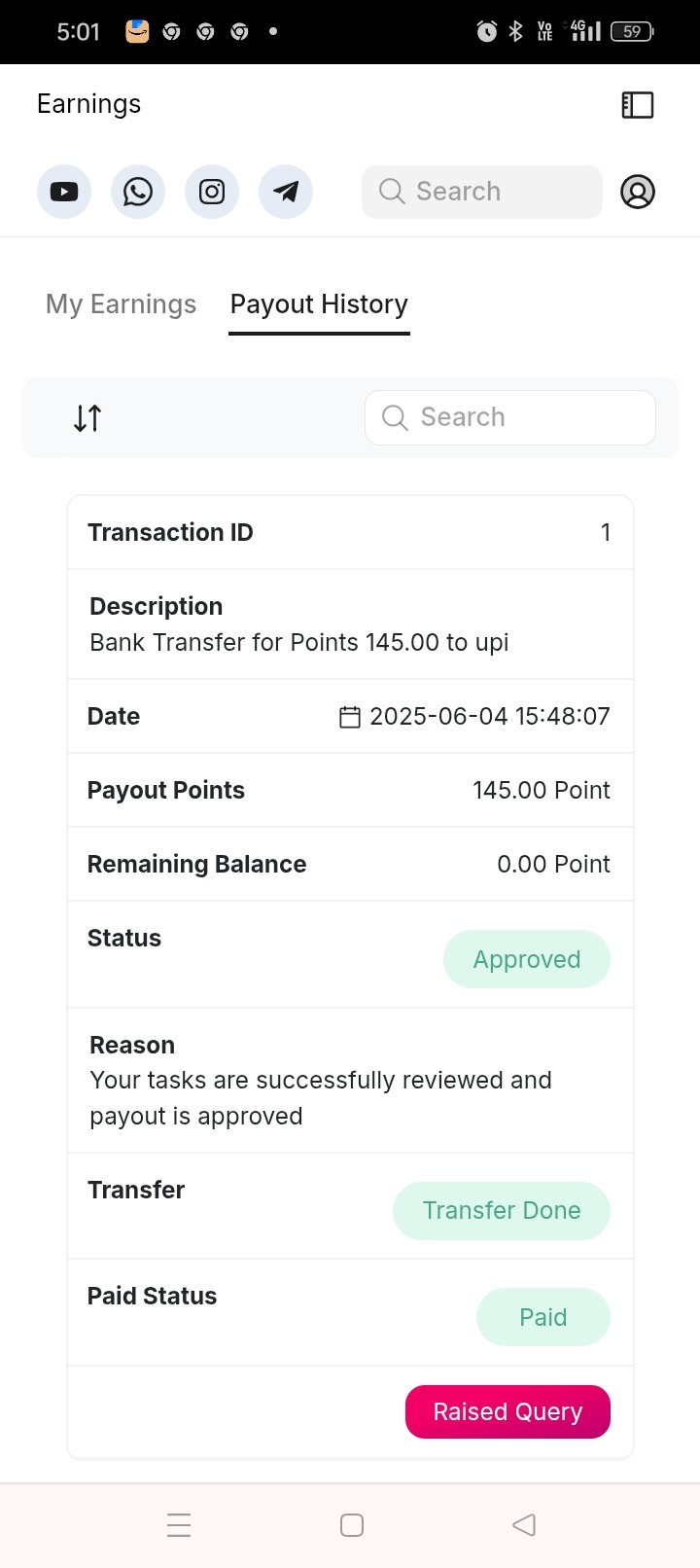Tap the WhatsApp icon
Viewport: 700px width, 1568px height.
pos(138,192)
